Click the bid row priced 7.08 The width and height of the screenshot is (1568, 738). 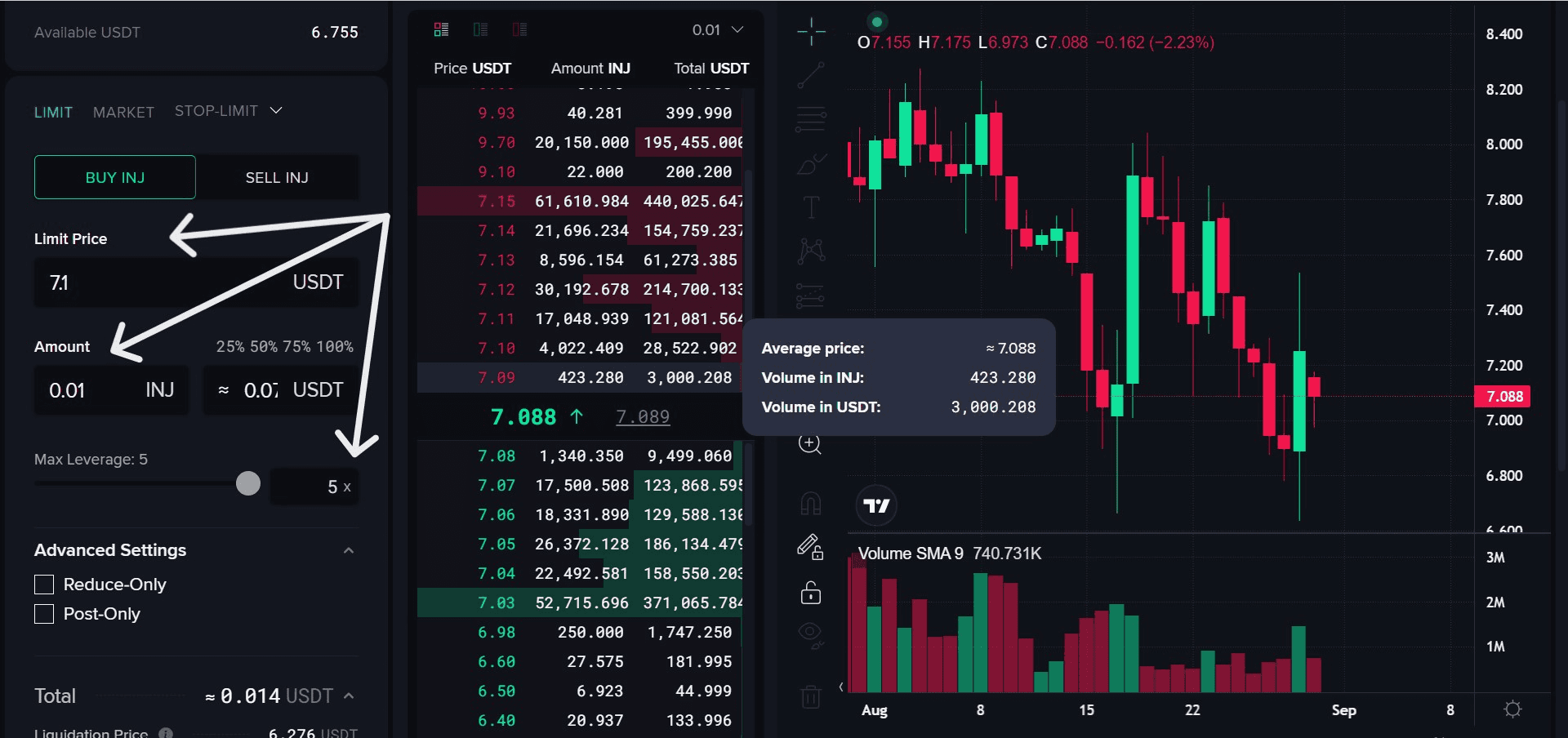click(581, 456)
